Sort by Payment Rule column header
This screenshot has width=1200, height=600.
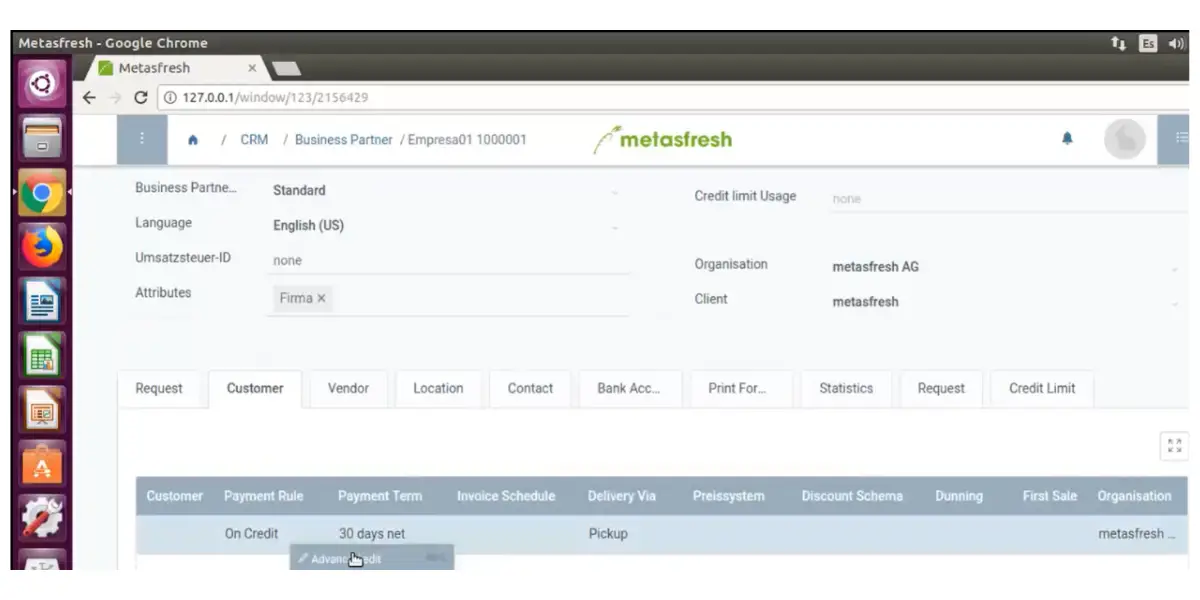[x=263, y=496]
